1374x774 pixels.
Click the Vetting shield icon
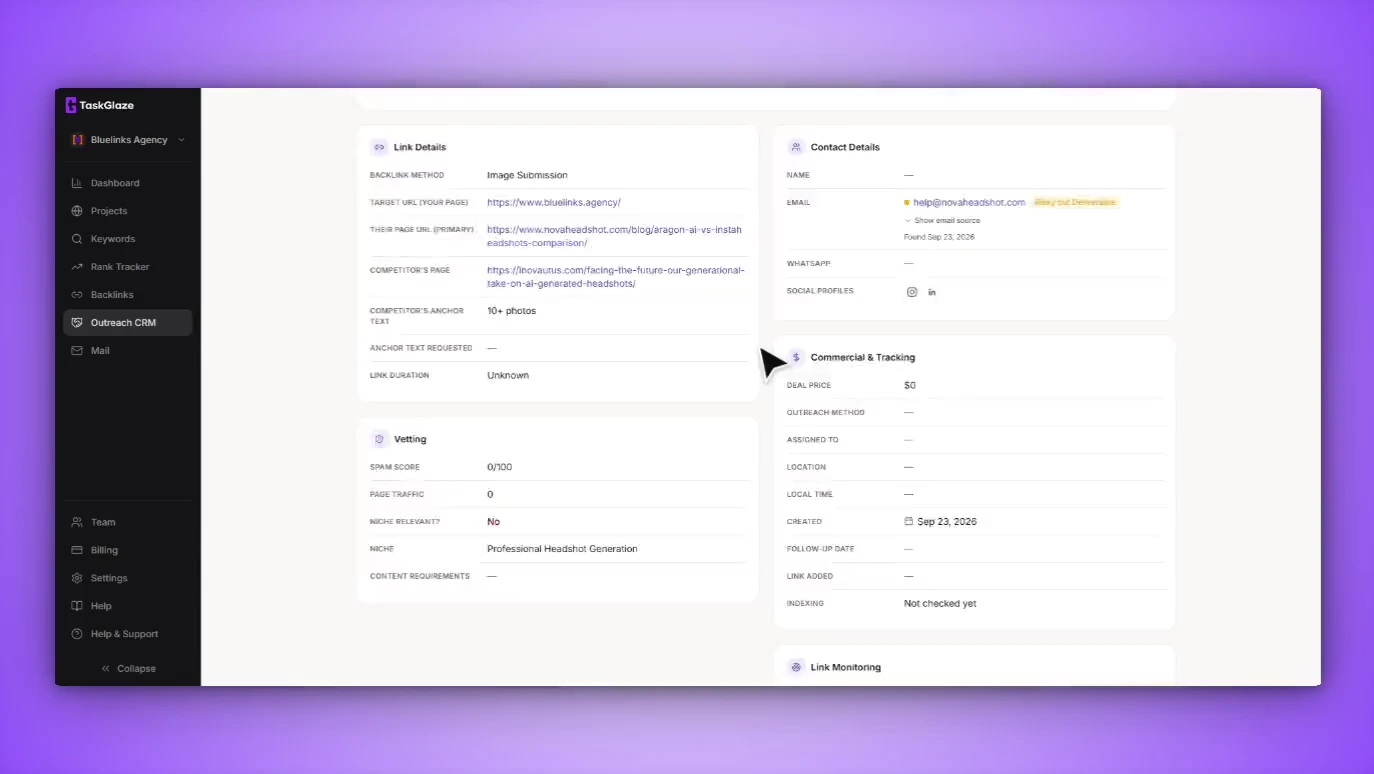[379, 439]
